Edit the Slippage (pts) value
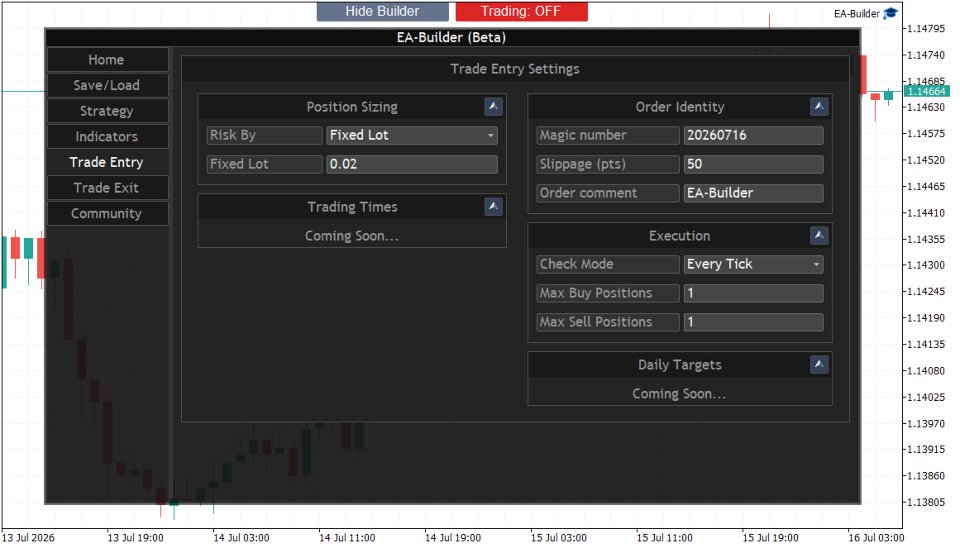The width and height of the screenshot is (960, 548). (x=753, y=164)
